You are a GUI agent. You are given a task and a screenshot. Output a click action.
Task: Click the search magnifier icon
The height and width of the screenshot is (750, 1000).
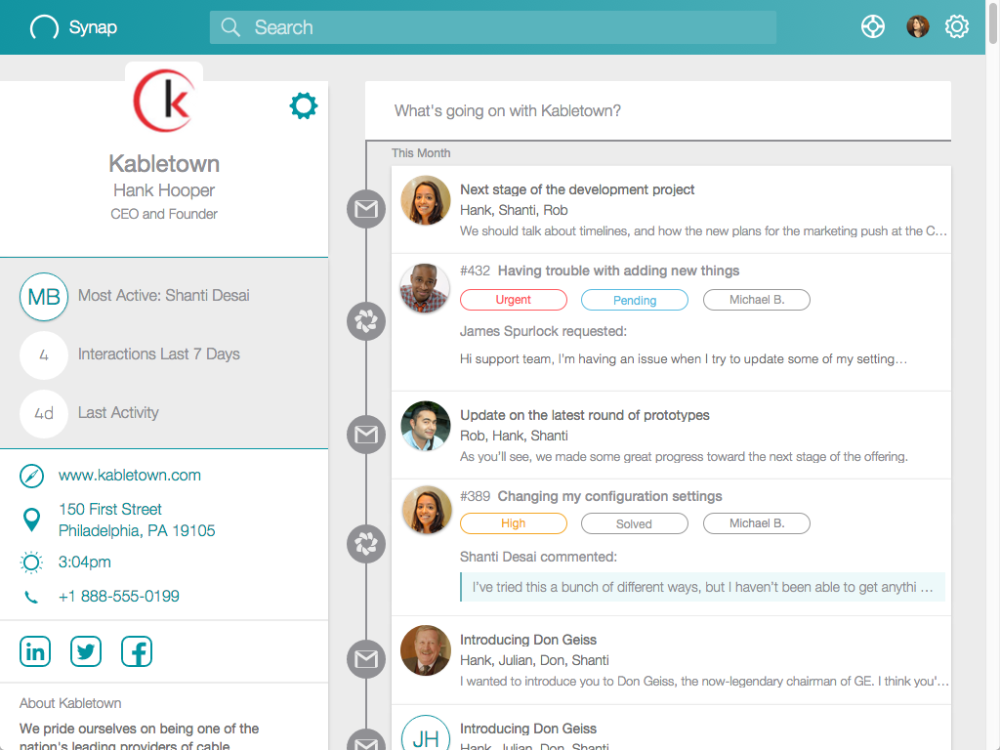click(x=230, y=27)
